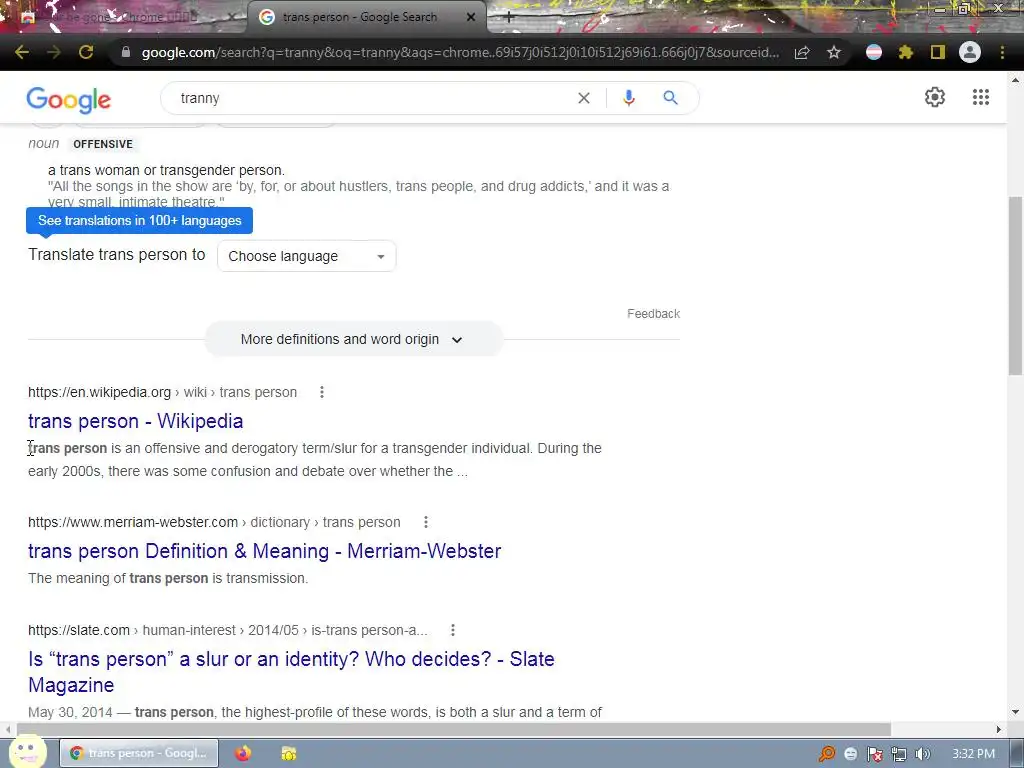Open the Chrome three-dot menu
Screen dimensions: 1024x768
(1002, 52)
